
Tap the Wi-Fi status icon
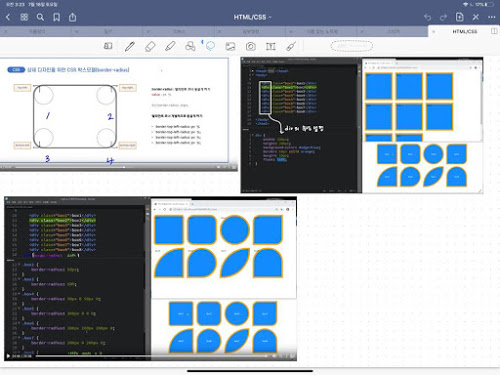click(x=466, y=4)
